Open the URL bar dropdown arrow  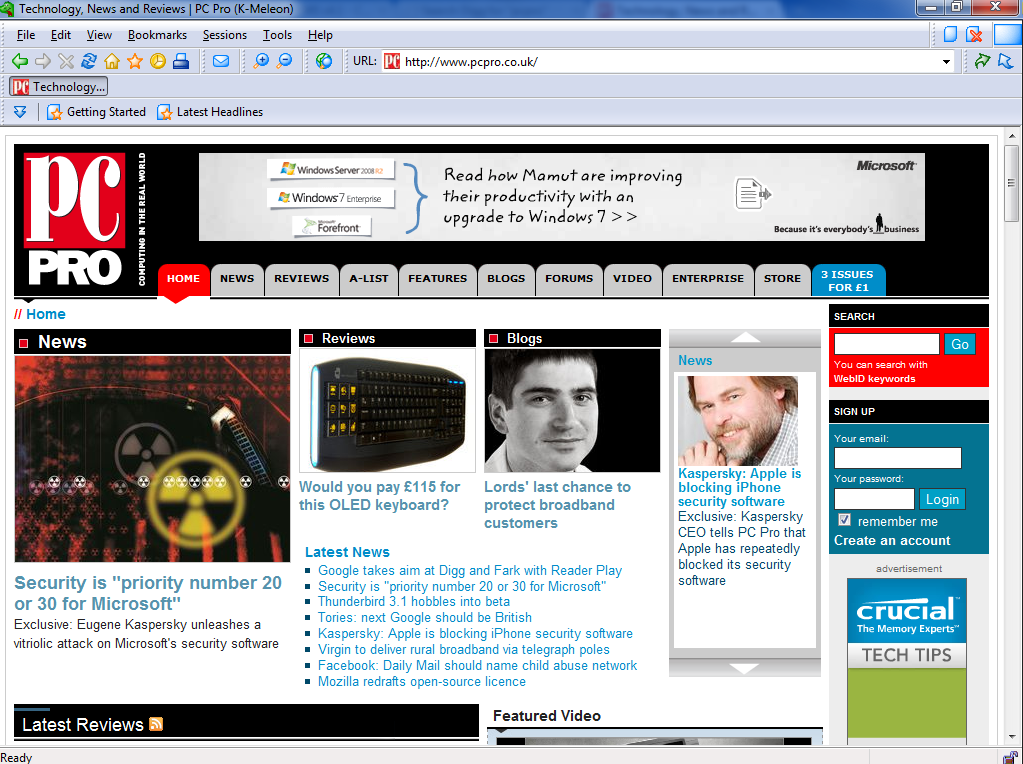pos(946,62)
